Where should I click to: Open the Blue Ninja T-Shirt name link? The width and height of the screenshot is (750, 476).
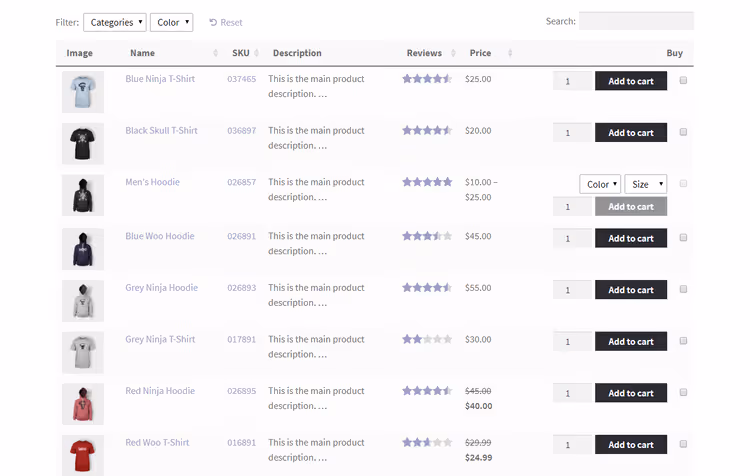pos(160,79)
